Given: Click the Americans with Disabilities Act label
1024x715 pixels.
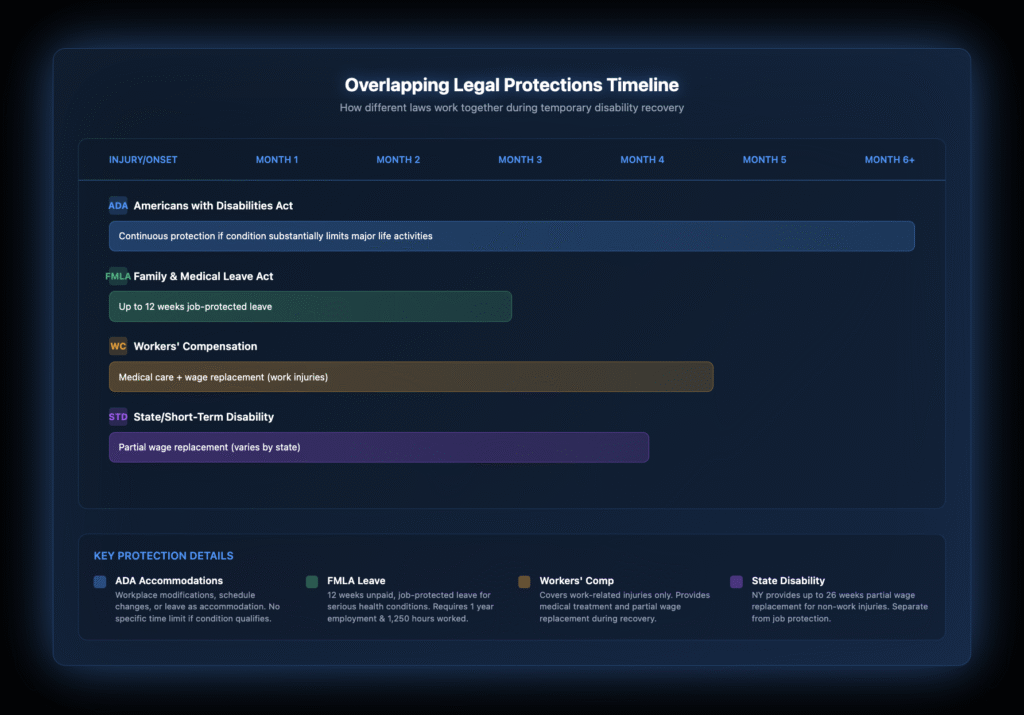Looking at the screenshot, I should [x=213, y=206].
